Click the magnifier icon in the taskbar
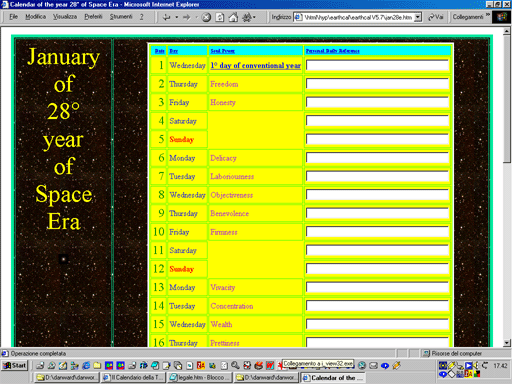Viewport: 512px width, 384px height. (x=235, y=366)
